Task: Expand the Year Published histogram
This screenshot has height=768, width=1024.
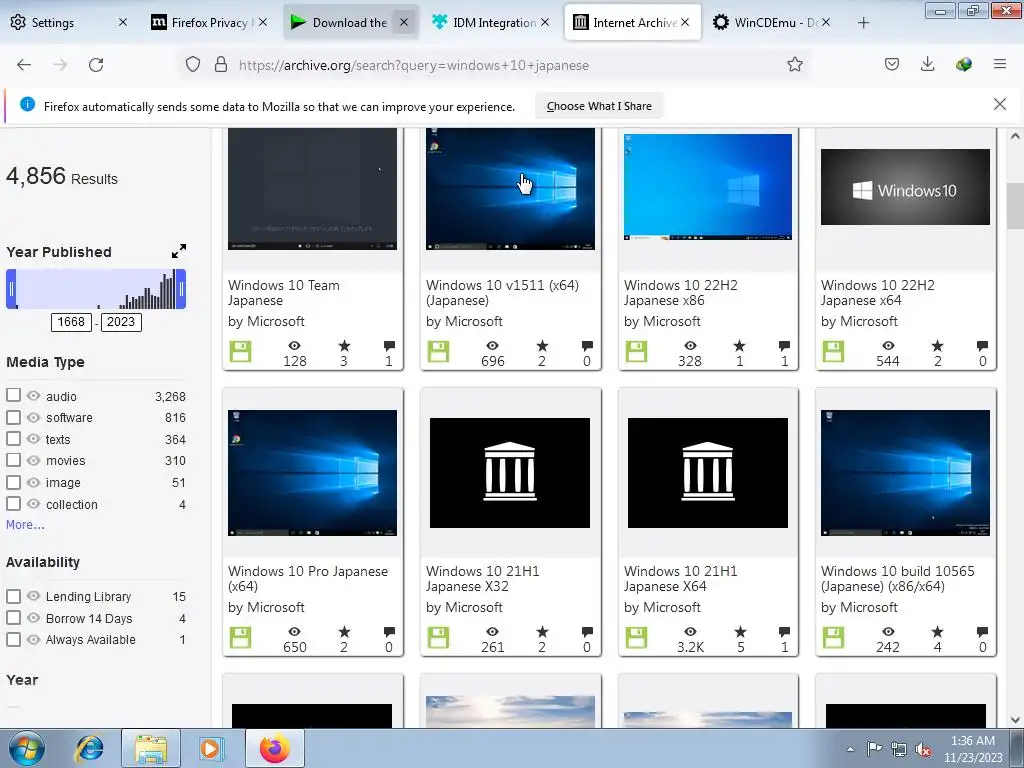Action: pyautogui.click(x=179, y=251)
